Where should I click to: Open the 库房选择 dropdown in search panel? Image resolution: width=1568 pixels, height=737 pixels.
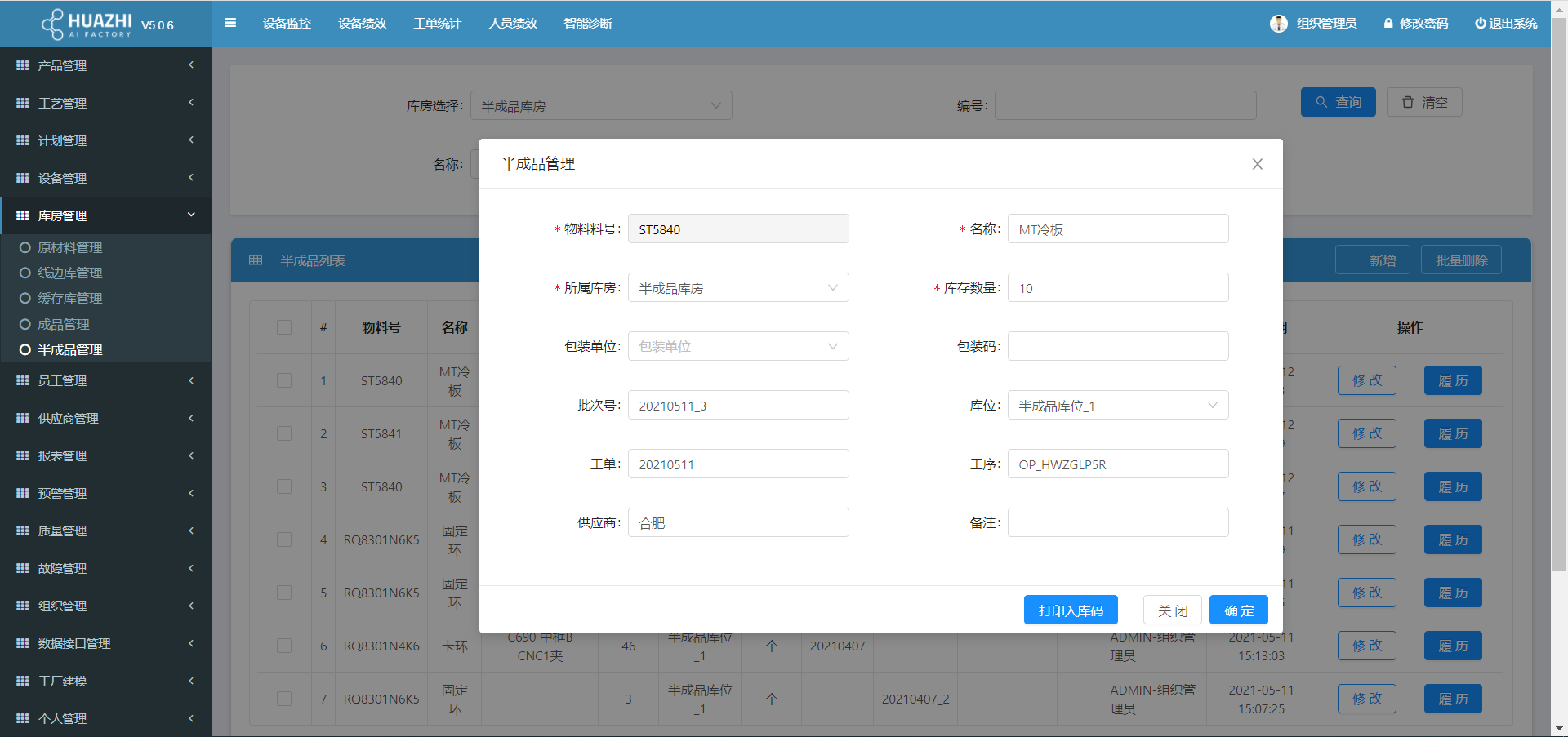pos(601,105)
